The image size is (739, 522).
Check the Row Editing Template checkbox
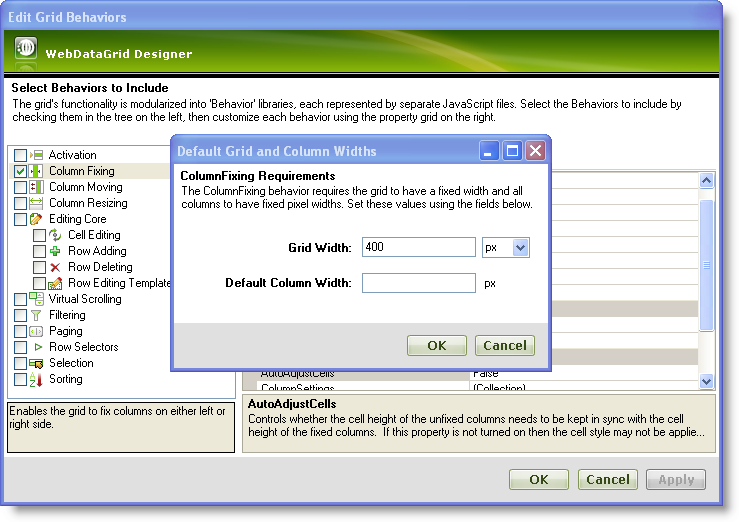(40, 283)
